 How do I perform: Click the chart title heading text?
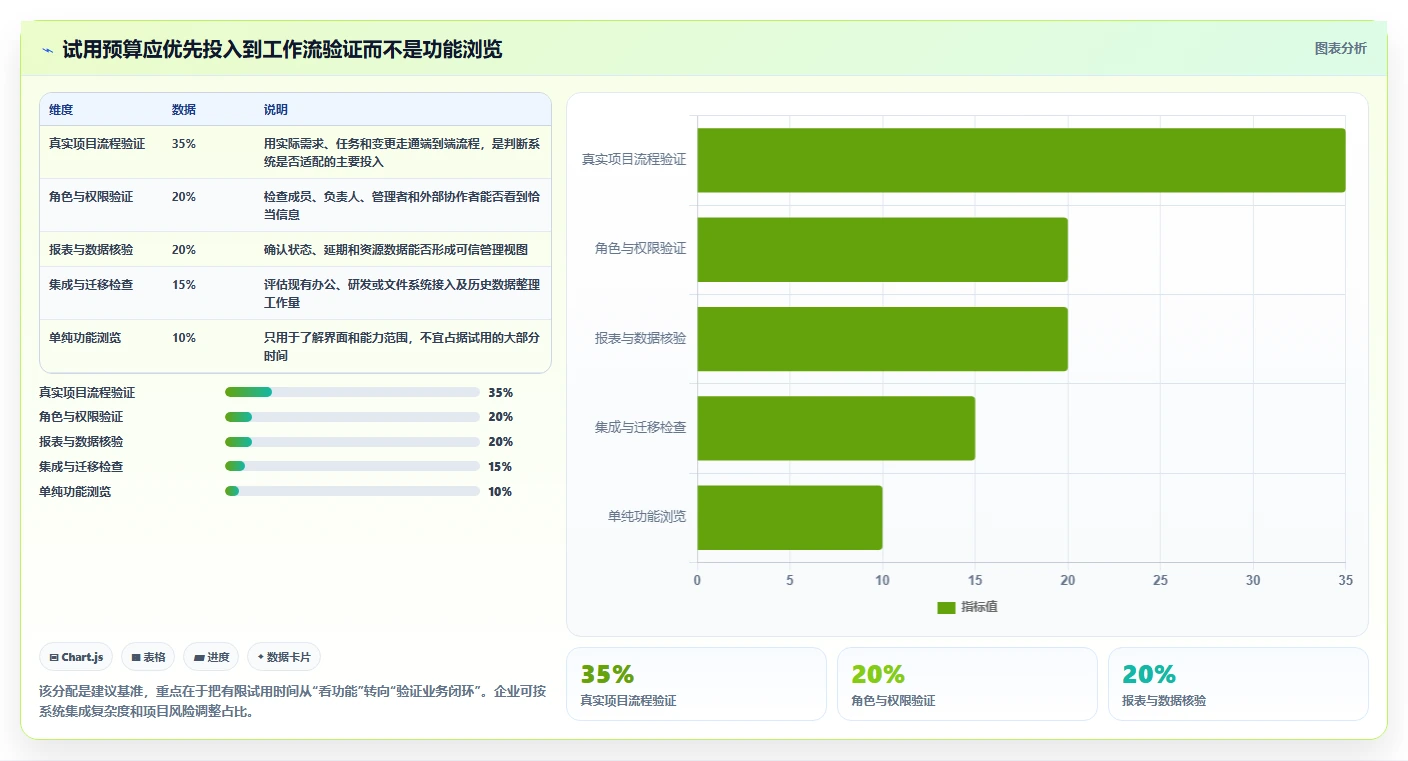pyautogui.click(x=282, y=49)
